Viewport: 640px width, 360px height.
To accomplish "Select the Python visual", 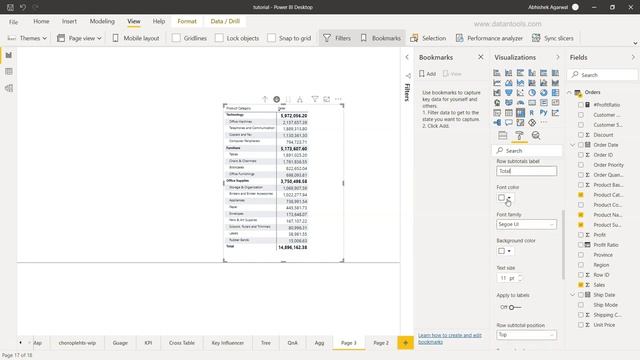I will point(544,113).
